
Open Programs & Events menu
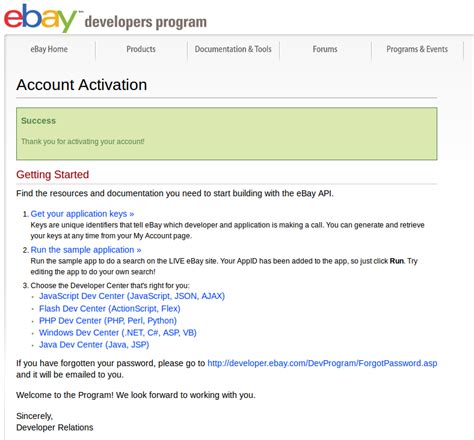[x=417, y=49]
